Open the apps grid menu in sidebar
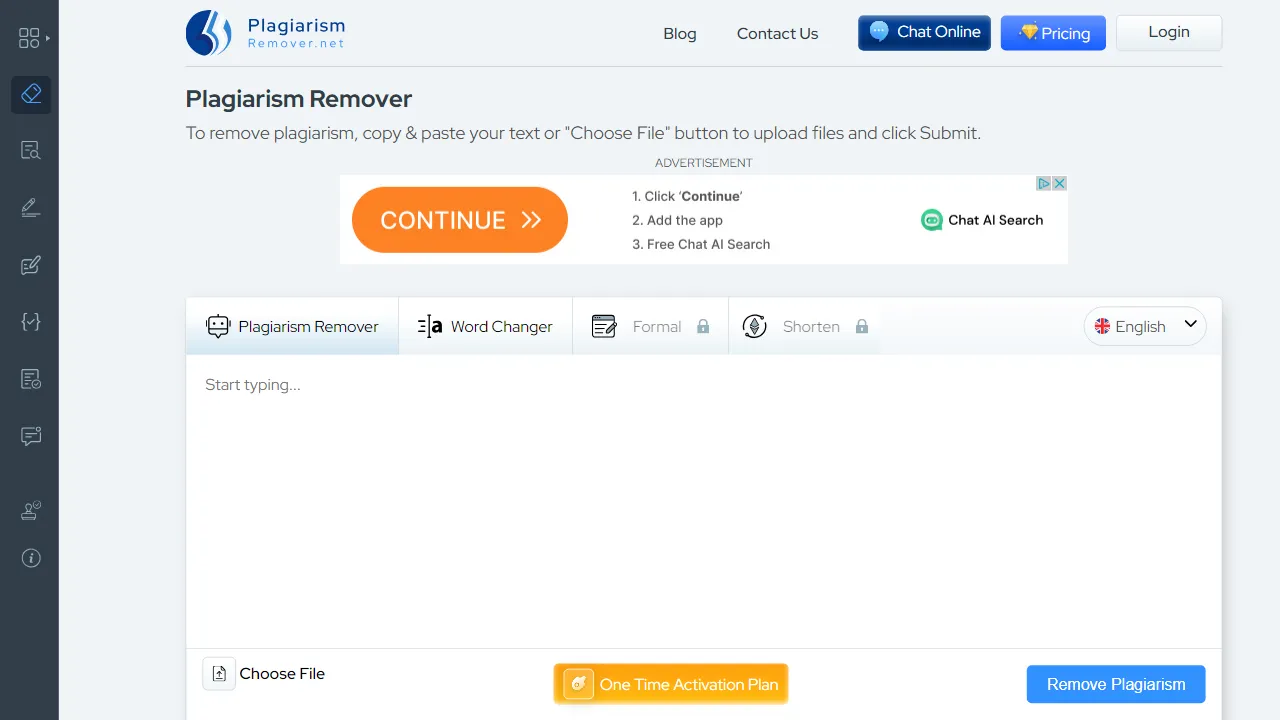Screen dimensions: 1280x720 (29, 38)
